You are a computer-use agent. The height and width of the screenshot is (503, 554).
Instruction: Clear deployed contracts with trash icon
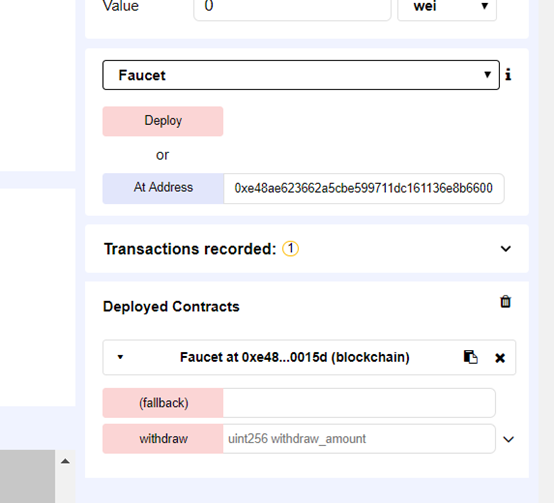[506, 302]
